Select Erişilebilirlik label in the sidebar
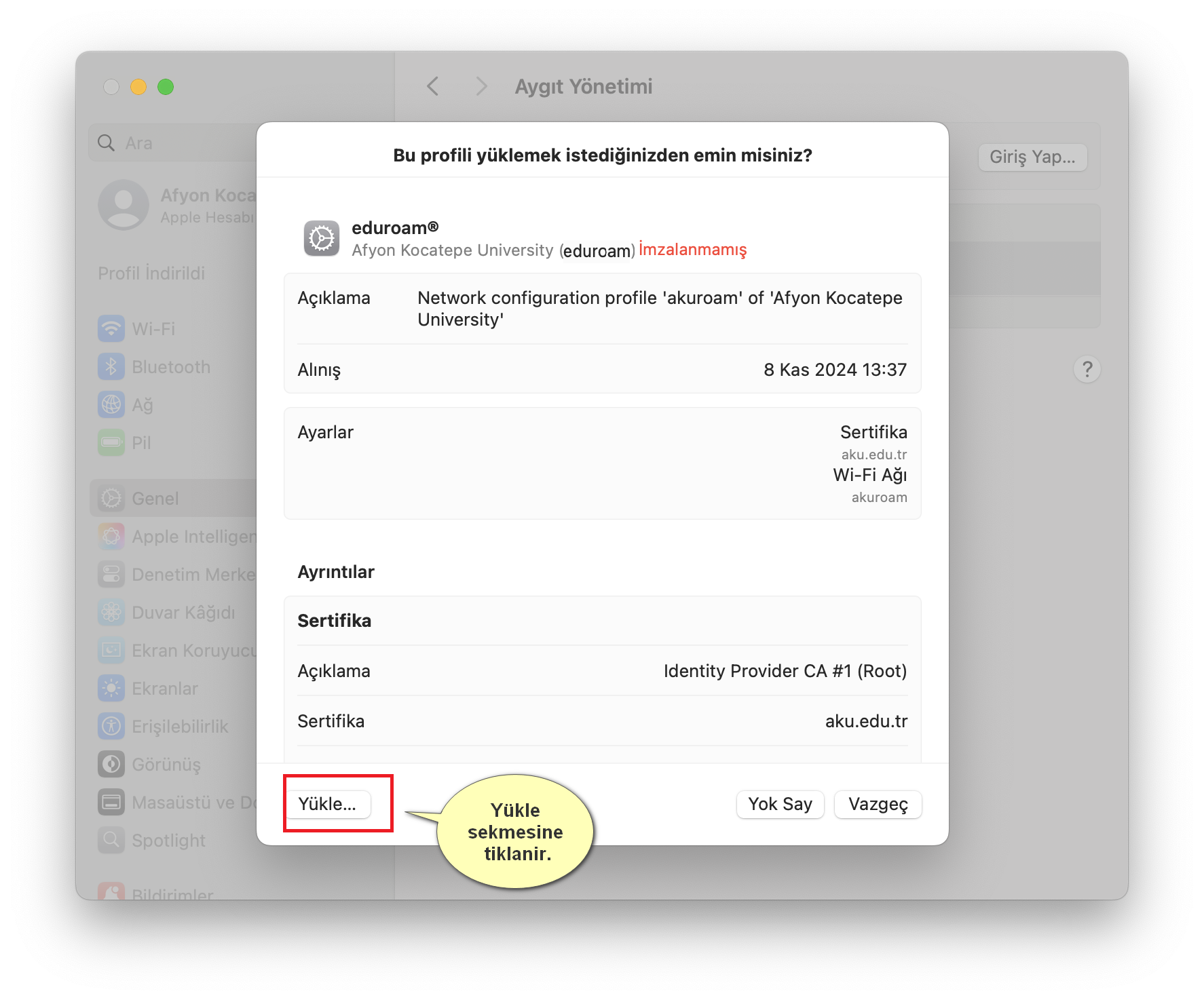The image size is (1204, 1000). pos(180,727)
